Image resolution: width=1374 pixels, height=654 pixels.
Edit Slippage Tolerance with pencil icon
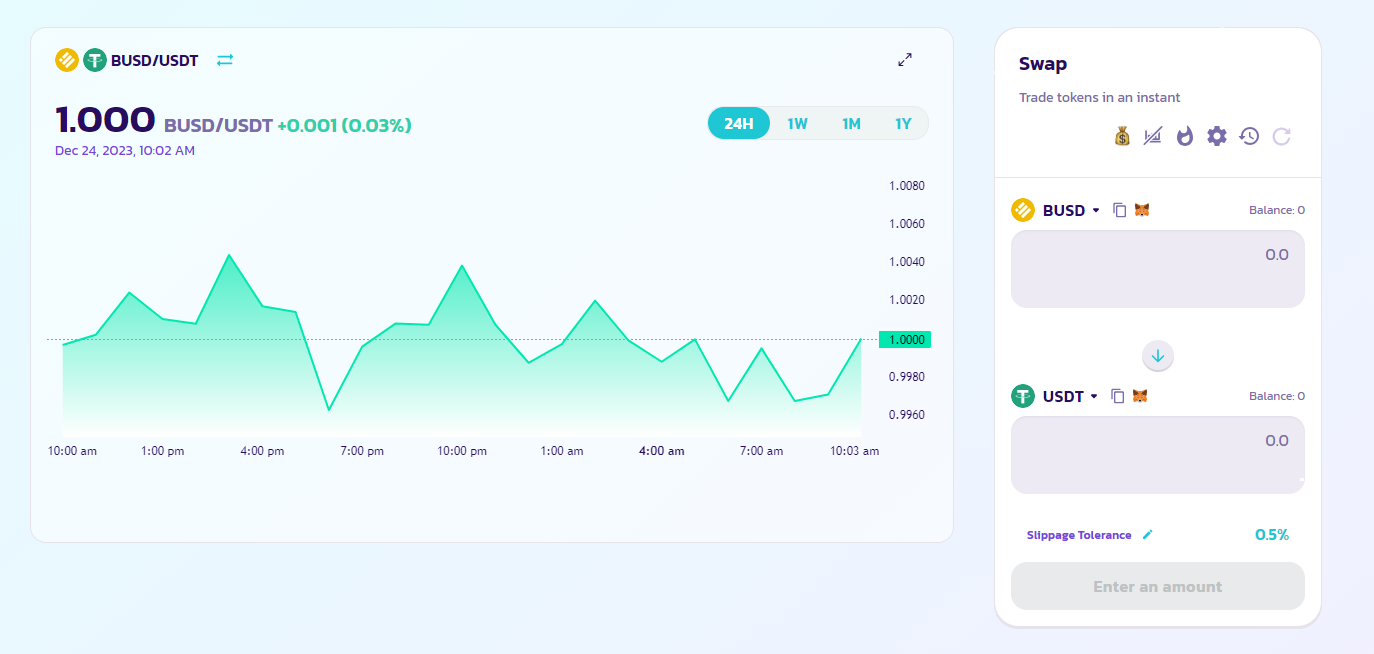pos(1147,535)
